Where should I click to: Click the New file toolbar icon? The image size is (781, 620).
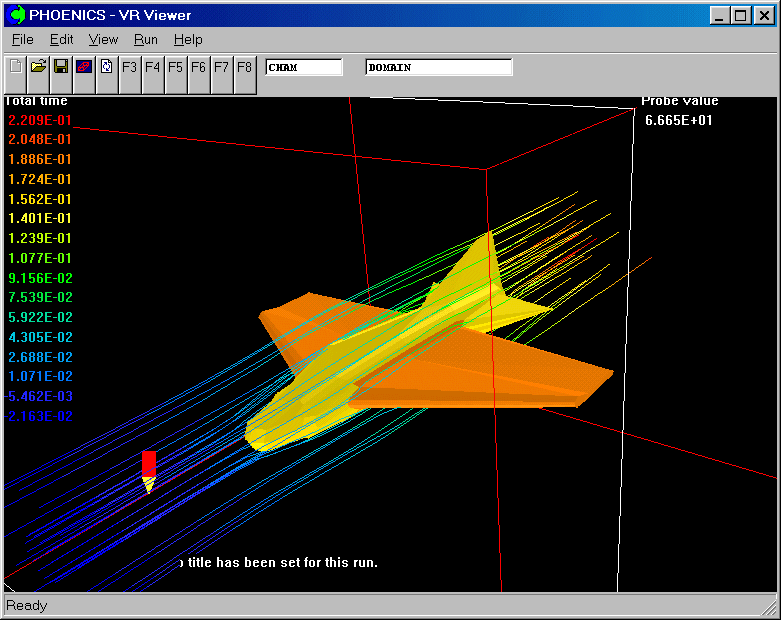[15, 67]
